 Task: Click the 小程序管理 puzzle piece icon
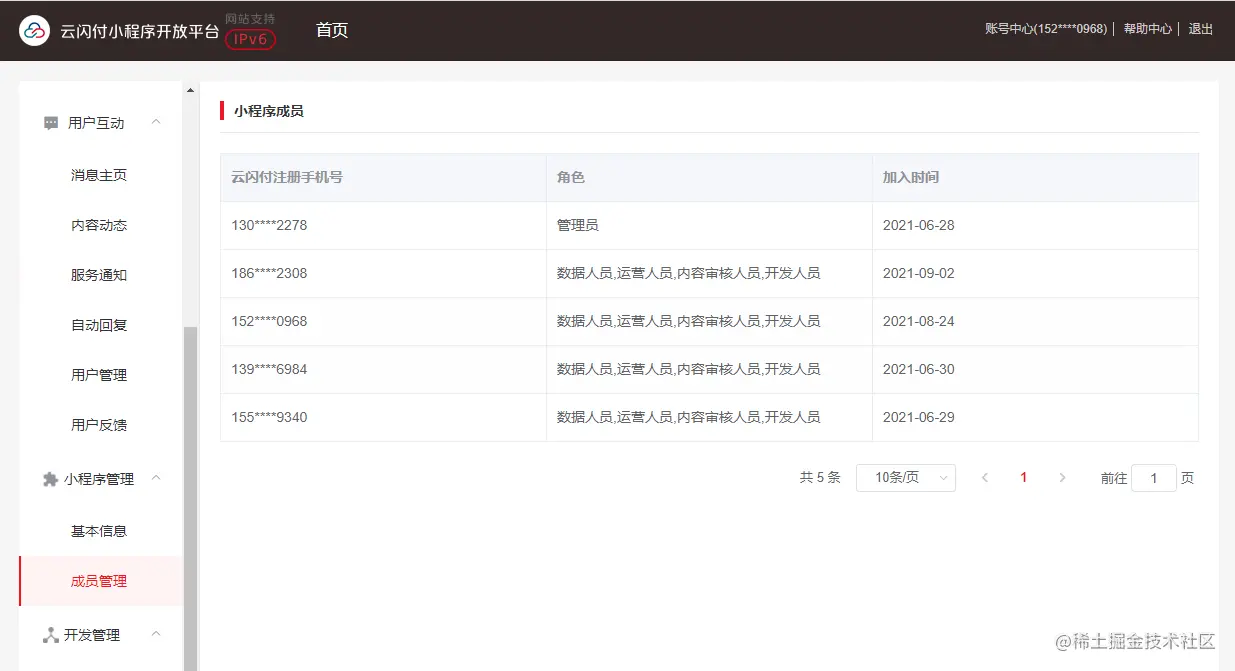[x=51, y=479]
